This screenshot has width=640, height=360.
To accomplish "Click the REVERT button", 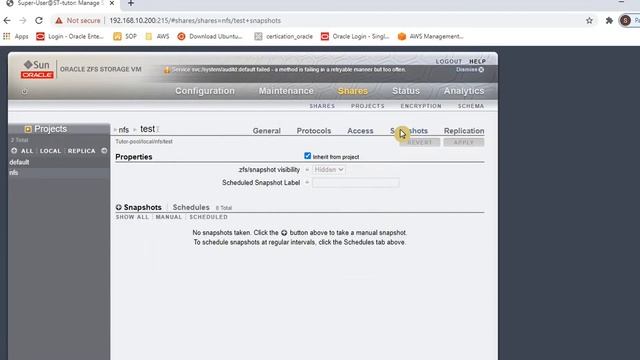I will click(x=420, y=142).
